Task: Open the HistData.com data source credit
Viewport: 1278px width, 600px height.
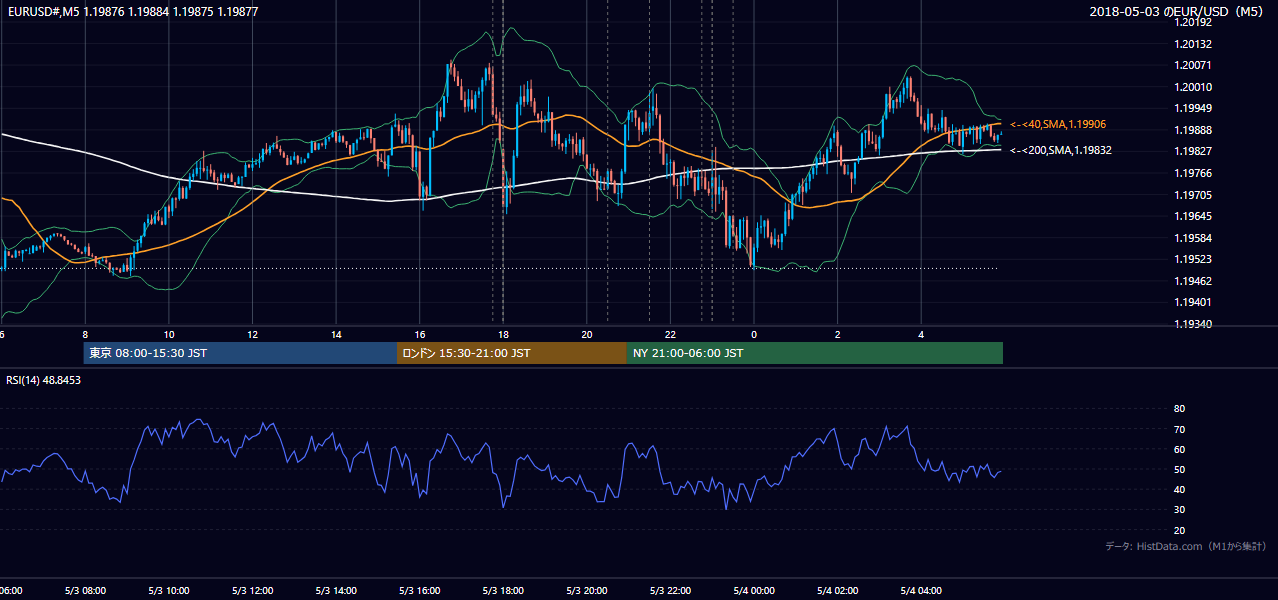Action: point(1186,546)
